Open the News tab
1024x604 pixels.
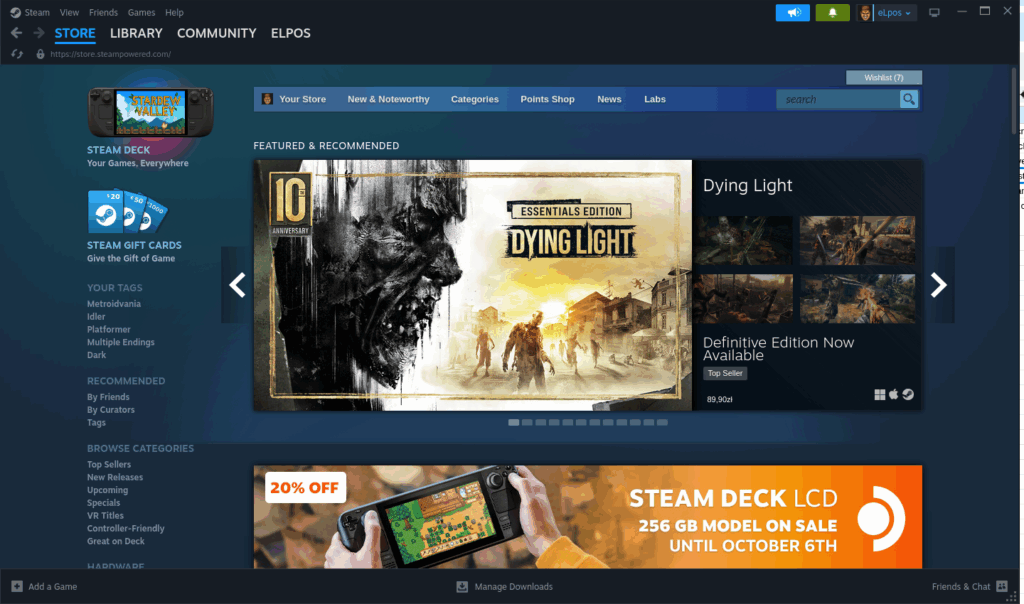click(x=609, y=99)
